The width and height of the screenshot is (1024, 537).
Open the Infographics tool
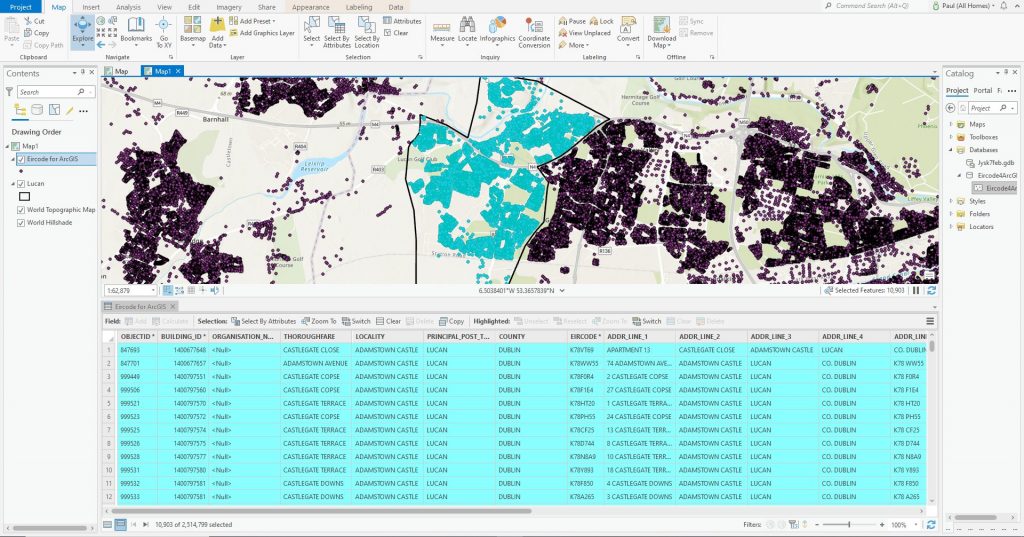(497, 30)
